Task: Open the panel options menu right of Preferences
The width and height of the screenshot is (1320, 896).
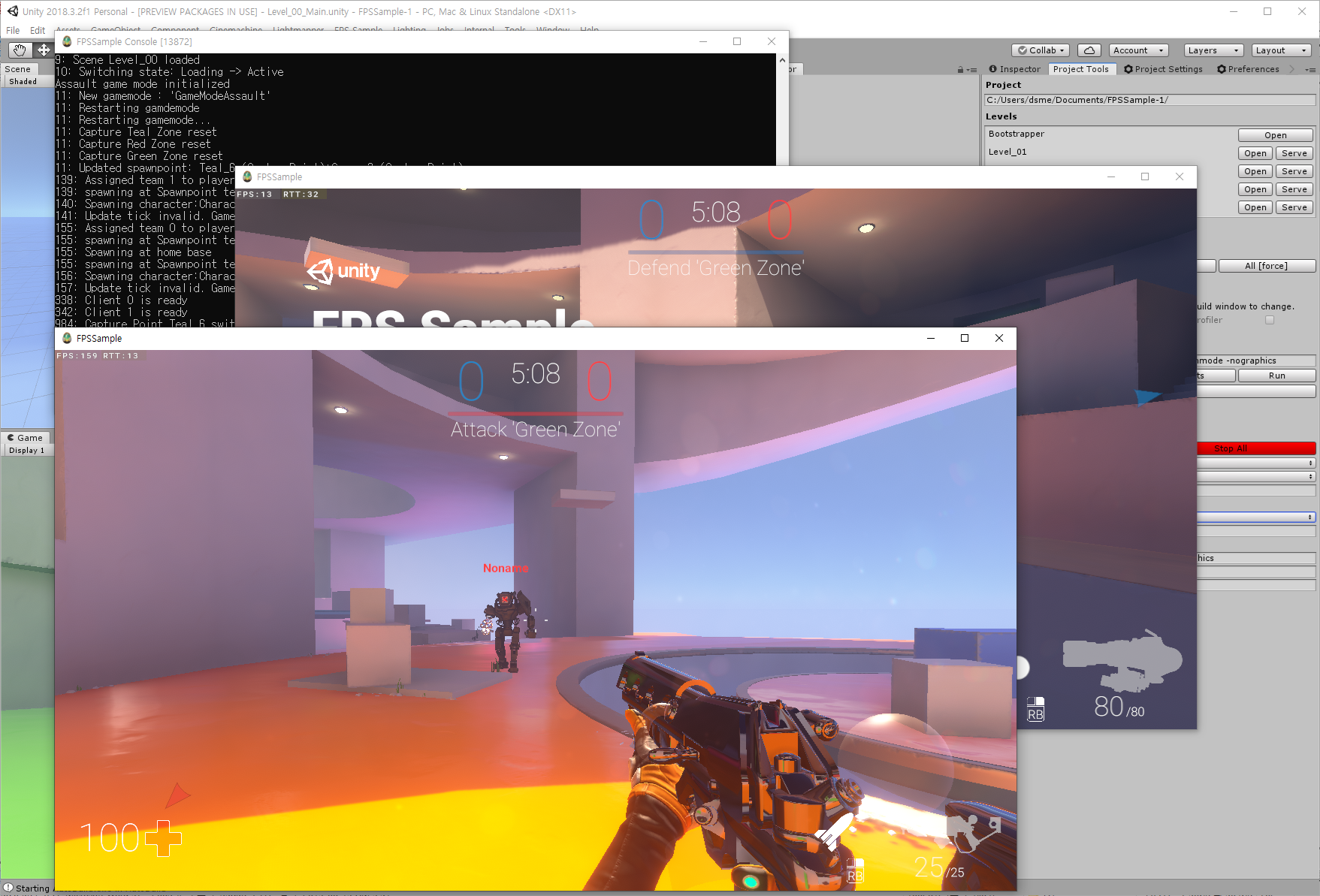Action: coord(1310,70)
